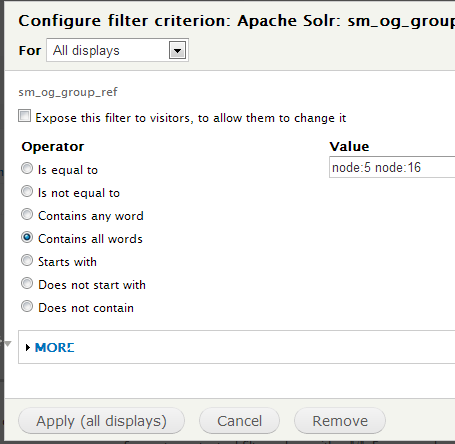Click the Expose this filter label text

[x=191, y=118]
